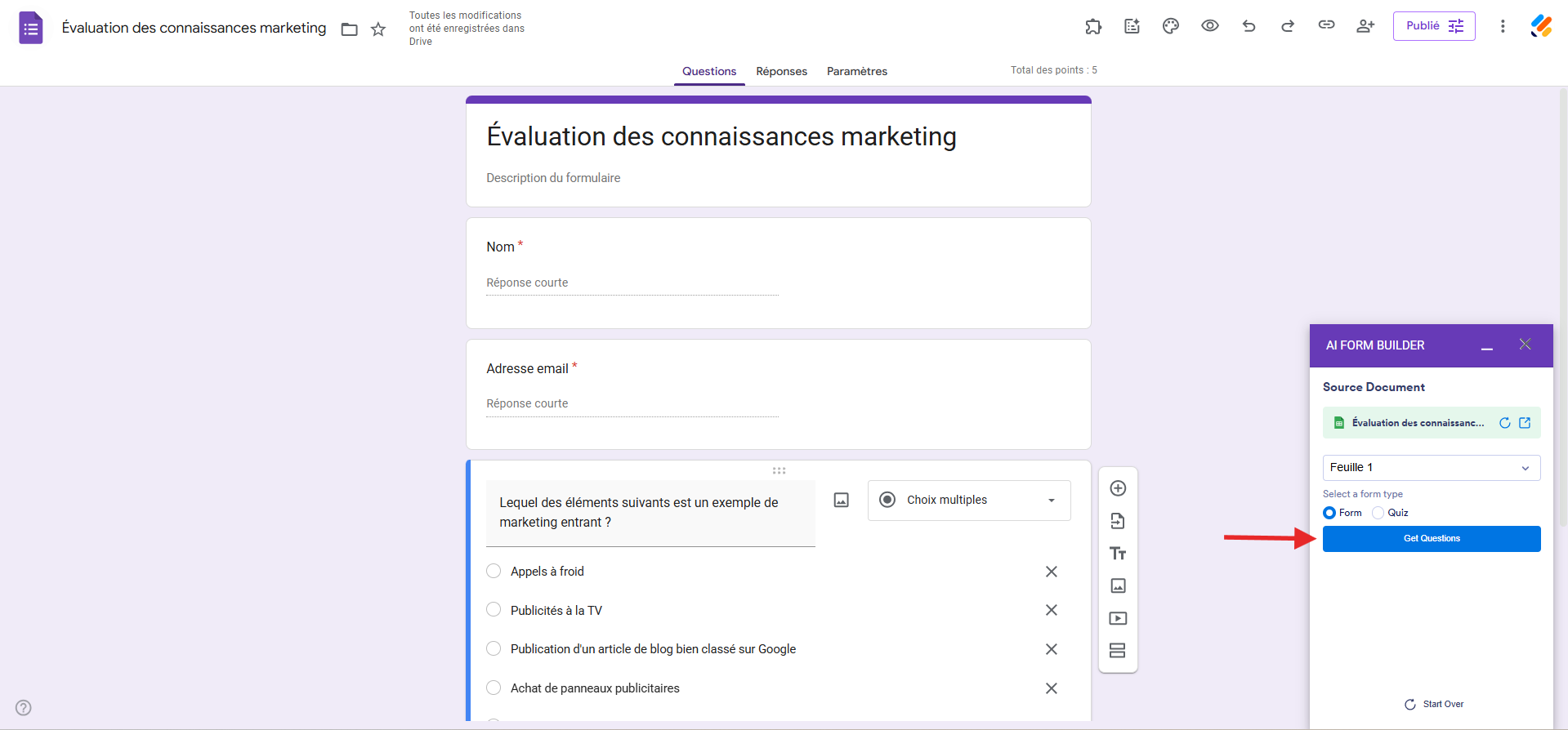Switch to the Réponses tab
The height and width of the screenshot is (730, 1568).
pos(782,72)
